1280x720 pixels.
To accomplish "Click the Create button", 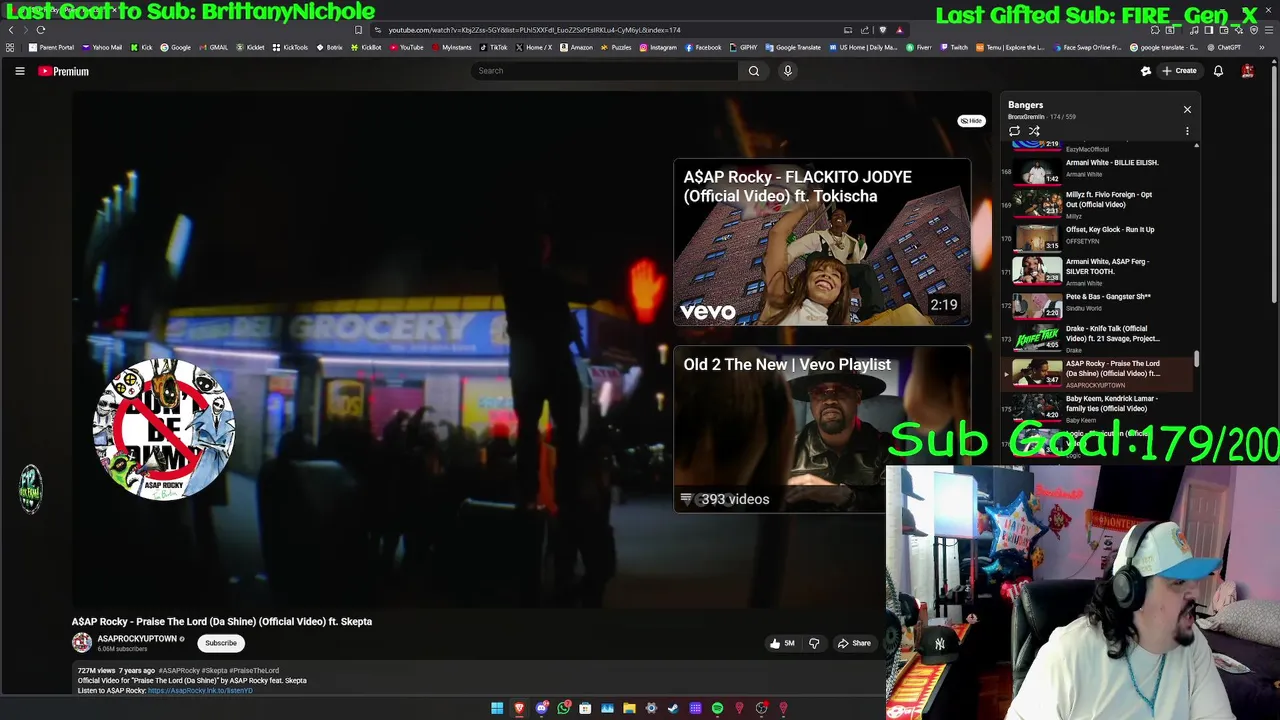I will [1179, 71].
